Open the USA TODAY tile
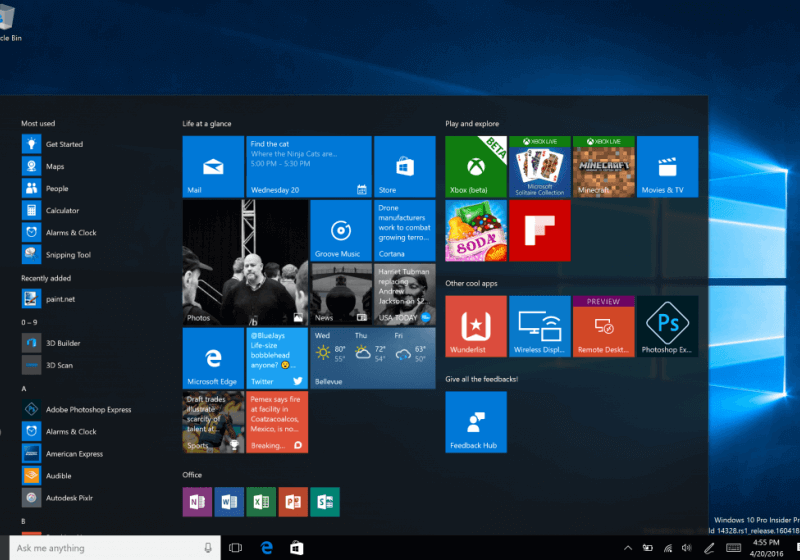This screenshot has width=800, height=560. click(x=405, y=294)
